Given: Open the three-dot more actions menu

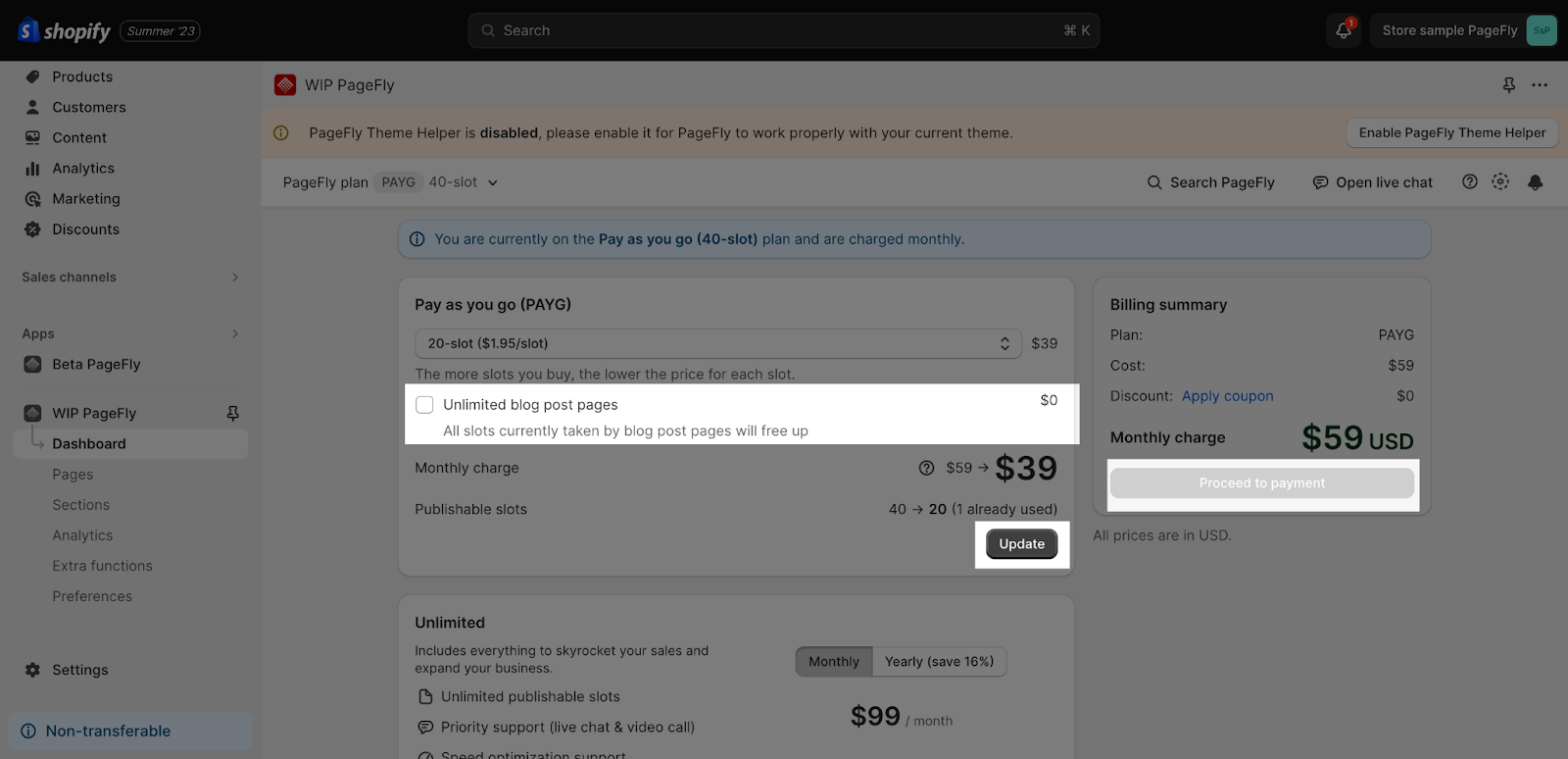Looking at the screenshot, I should pyautogui.click(x=1540, y=85).
